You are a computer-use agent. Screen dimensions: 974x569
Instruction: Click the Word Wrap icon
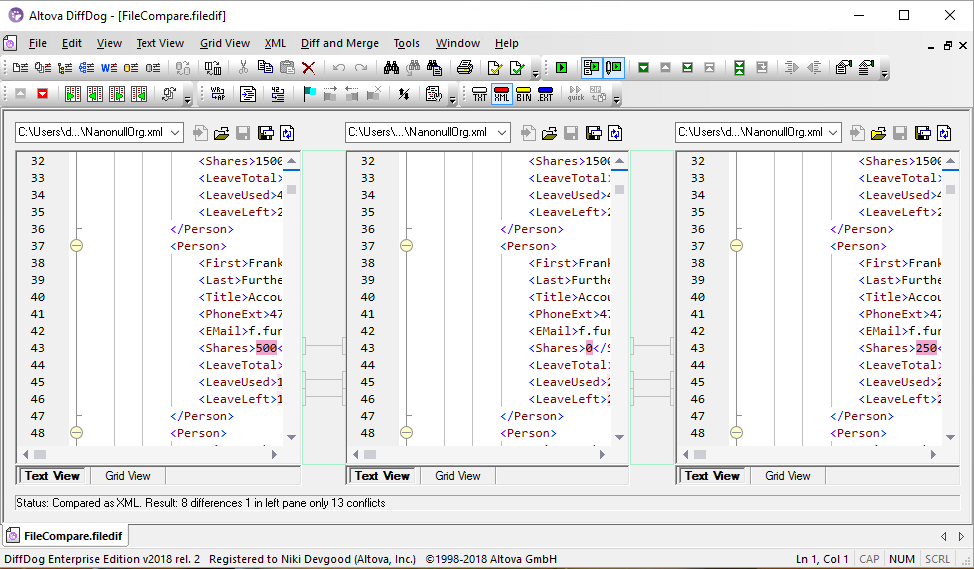(x=218, y=94)
